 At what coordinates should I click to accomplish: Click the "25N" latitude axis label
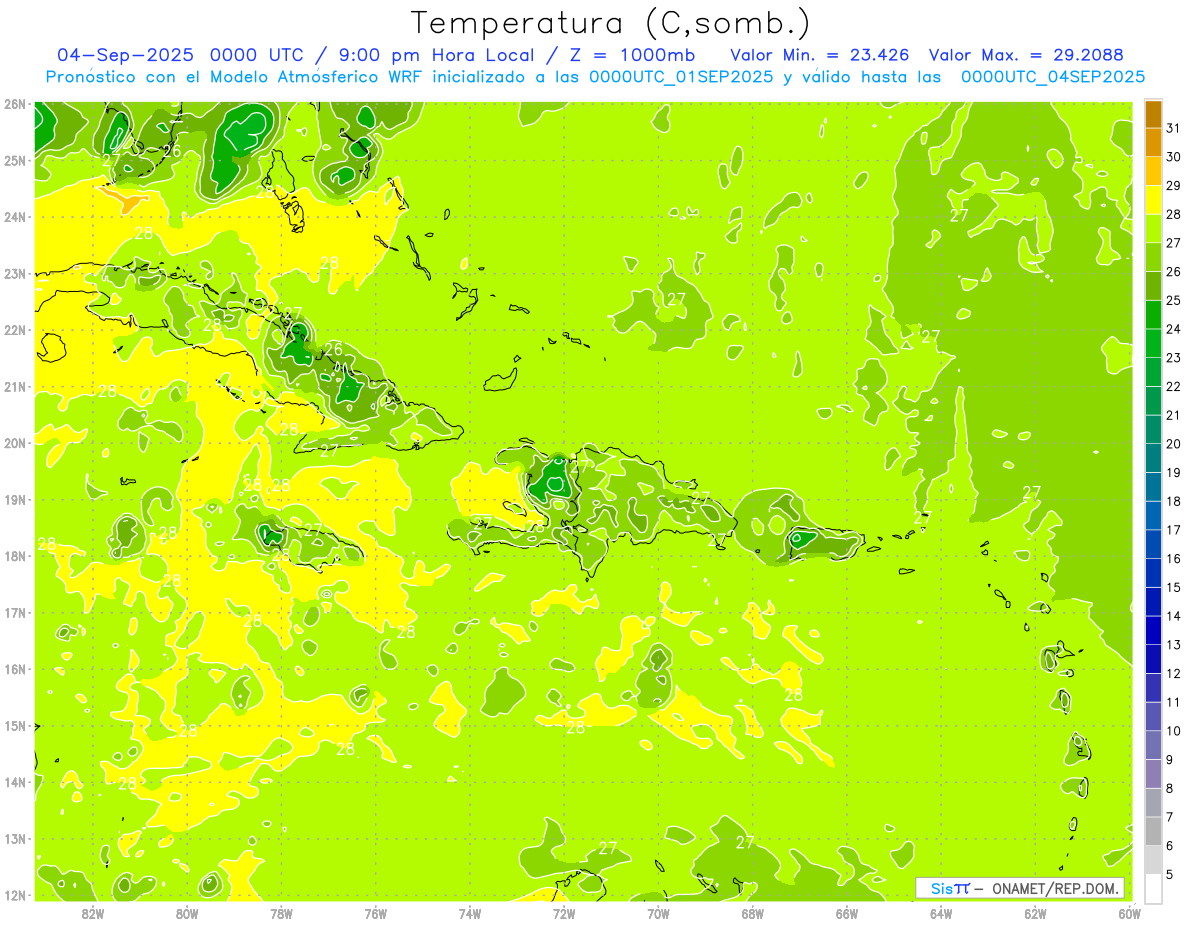point(14,160)
